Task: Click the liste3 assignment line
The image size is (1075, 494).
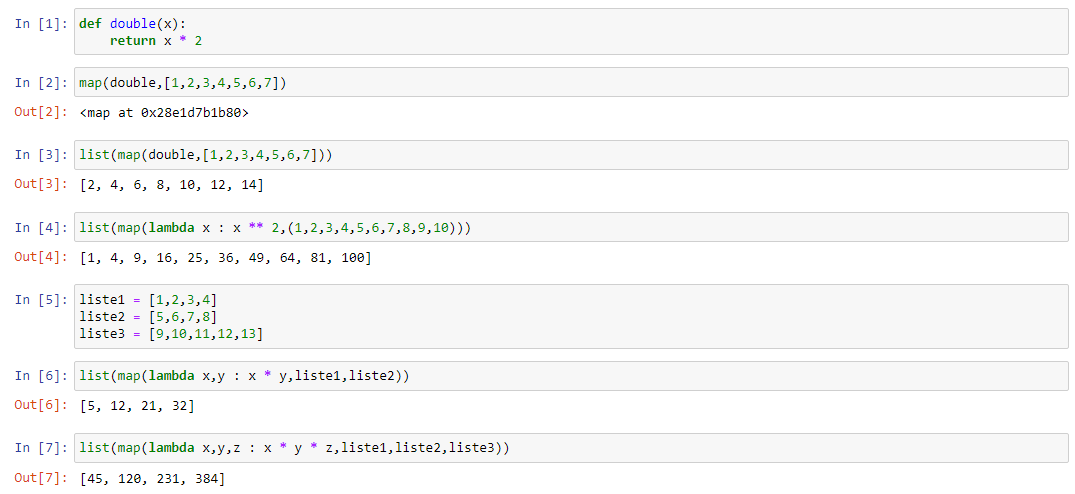Action: coord(171,334)
